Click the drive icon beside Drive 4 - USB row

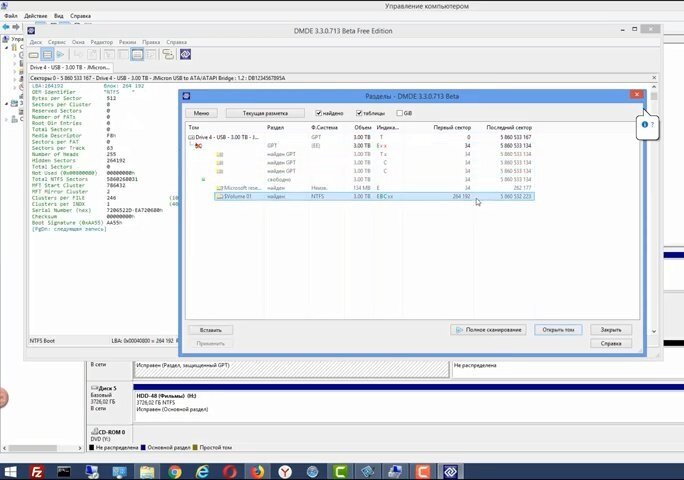point(191,137)
